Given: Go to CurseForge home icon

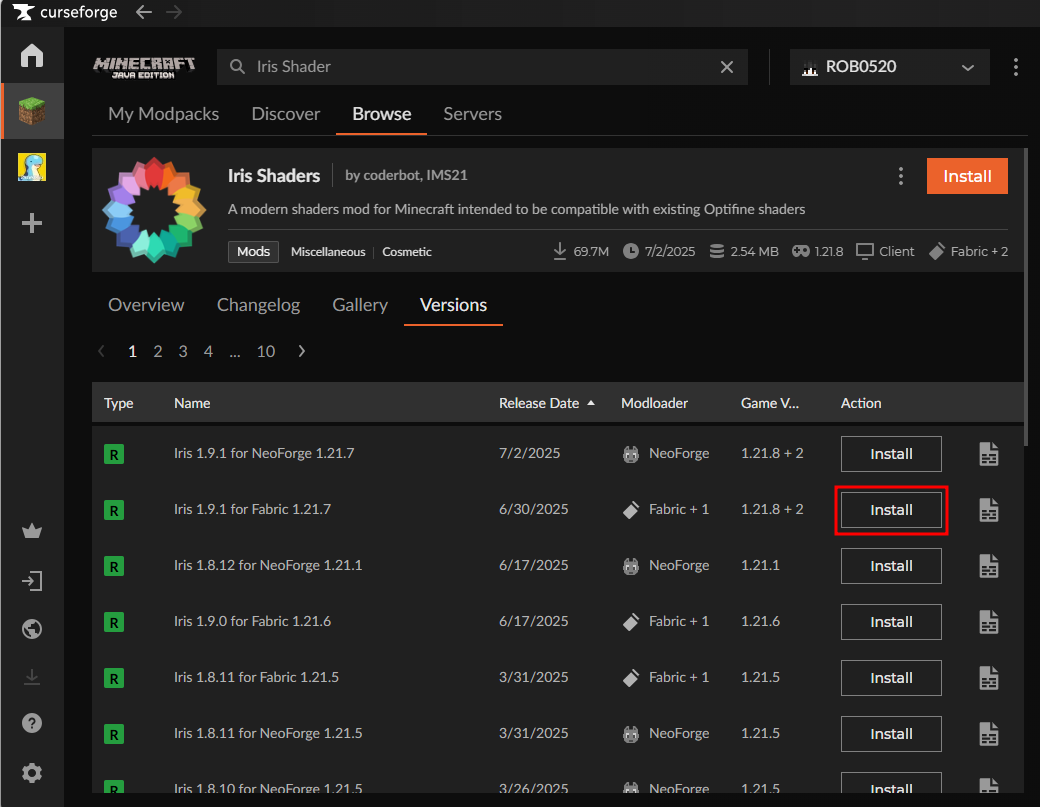Looking at the screenshot, I should click(32, 55).
